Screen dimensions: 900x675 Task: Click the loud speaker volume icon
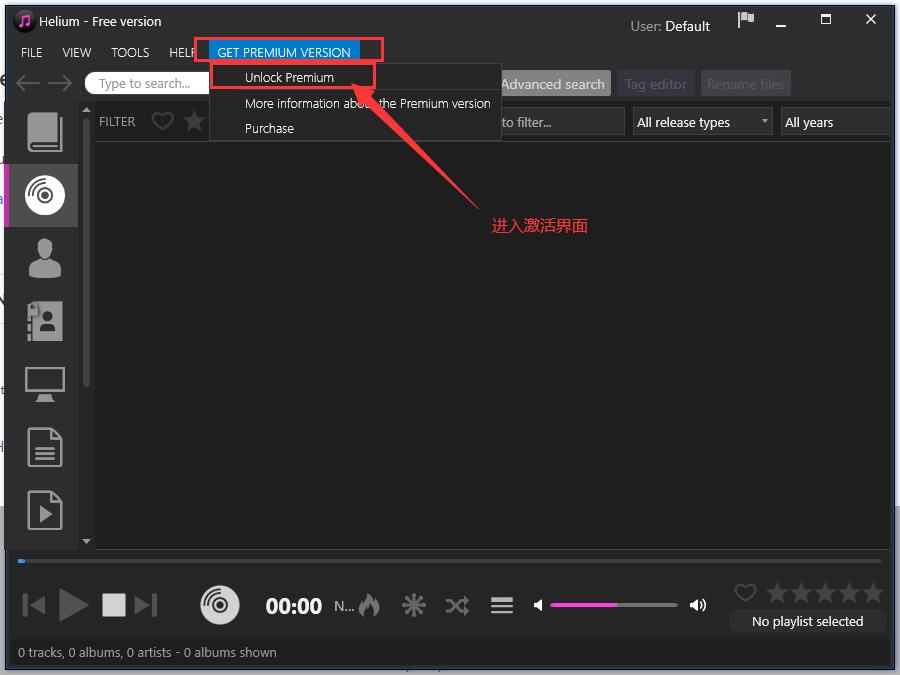pos(698,605)
